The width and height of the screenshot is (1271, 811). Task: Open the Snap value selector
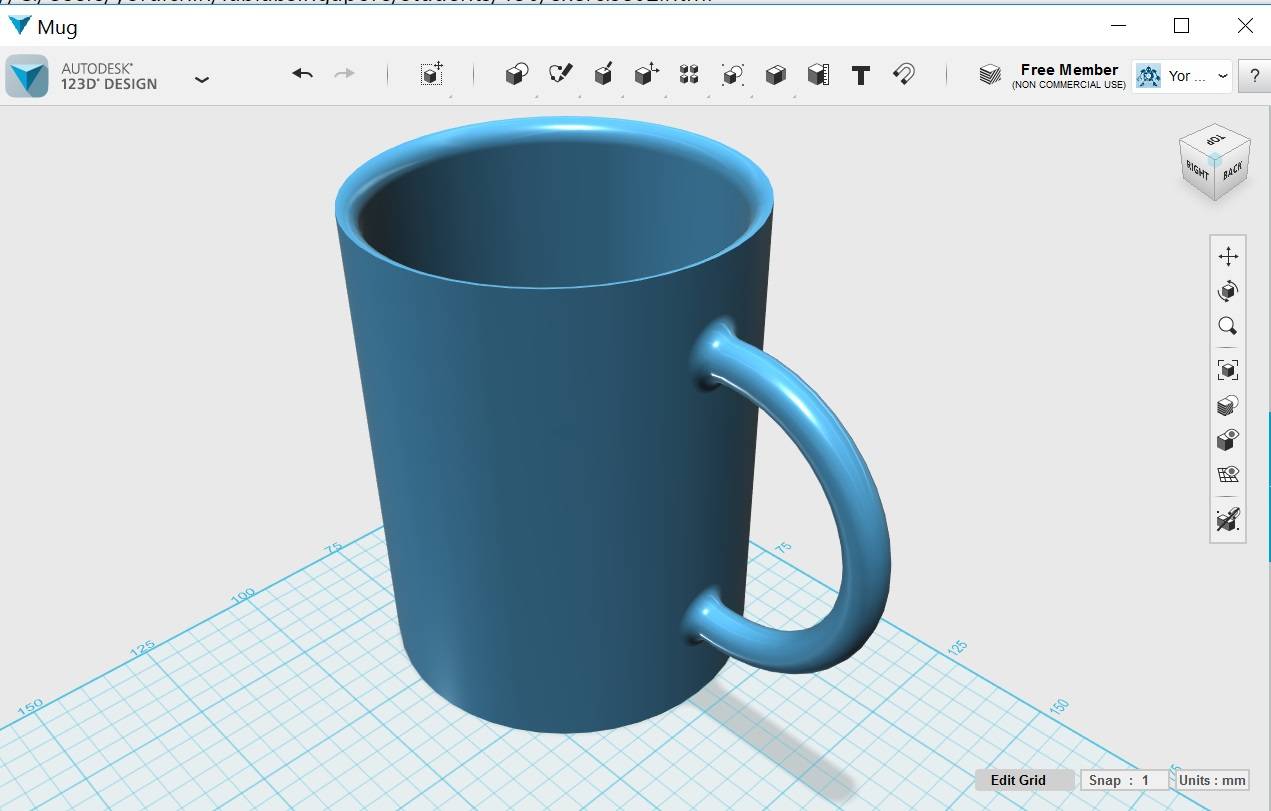[1124, 780]
